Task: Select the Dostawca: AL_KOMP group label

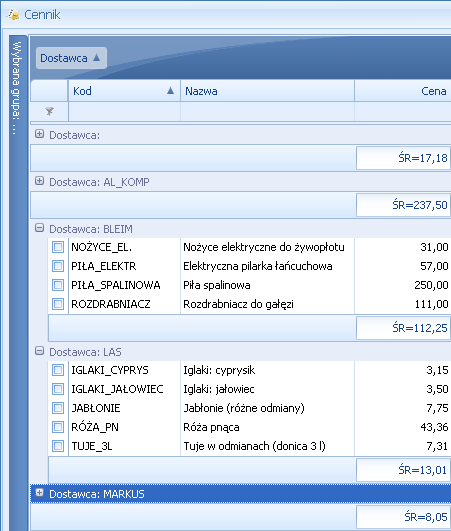Action: tap(99, 182)
